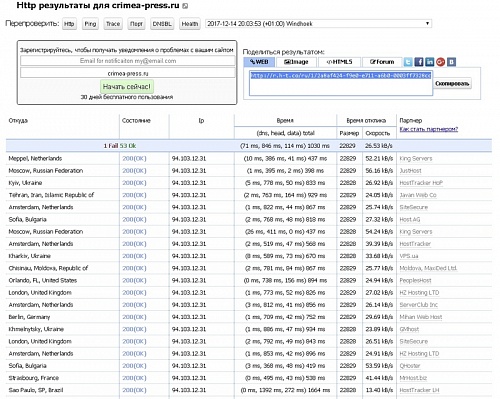
Task: Click the Скопировать button
Action: [452, 83]
